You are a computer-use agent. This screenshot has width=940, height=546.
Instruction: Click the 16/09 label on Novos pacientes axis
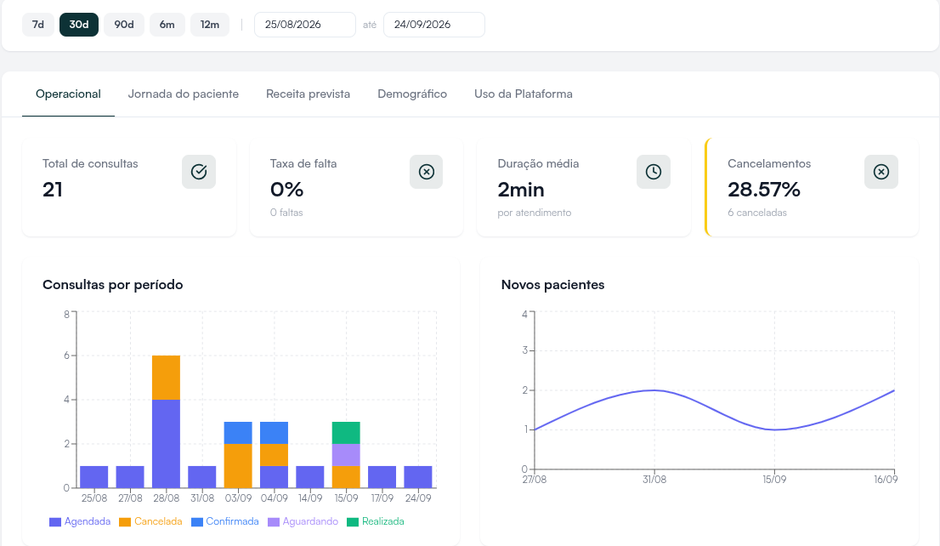885,479
